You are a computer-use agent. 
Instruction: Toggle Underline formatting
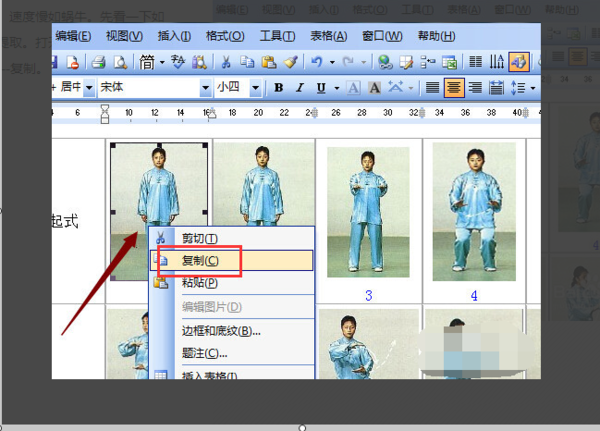click(321, 88)
